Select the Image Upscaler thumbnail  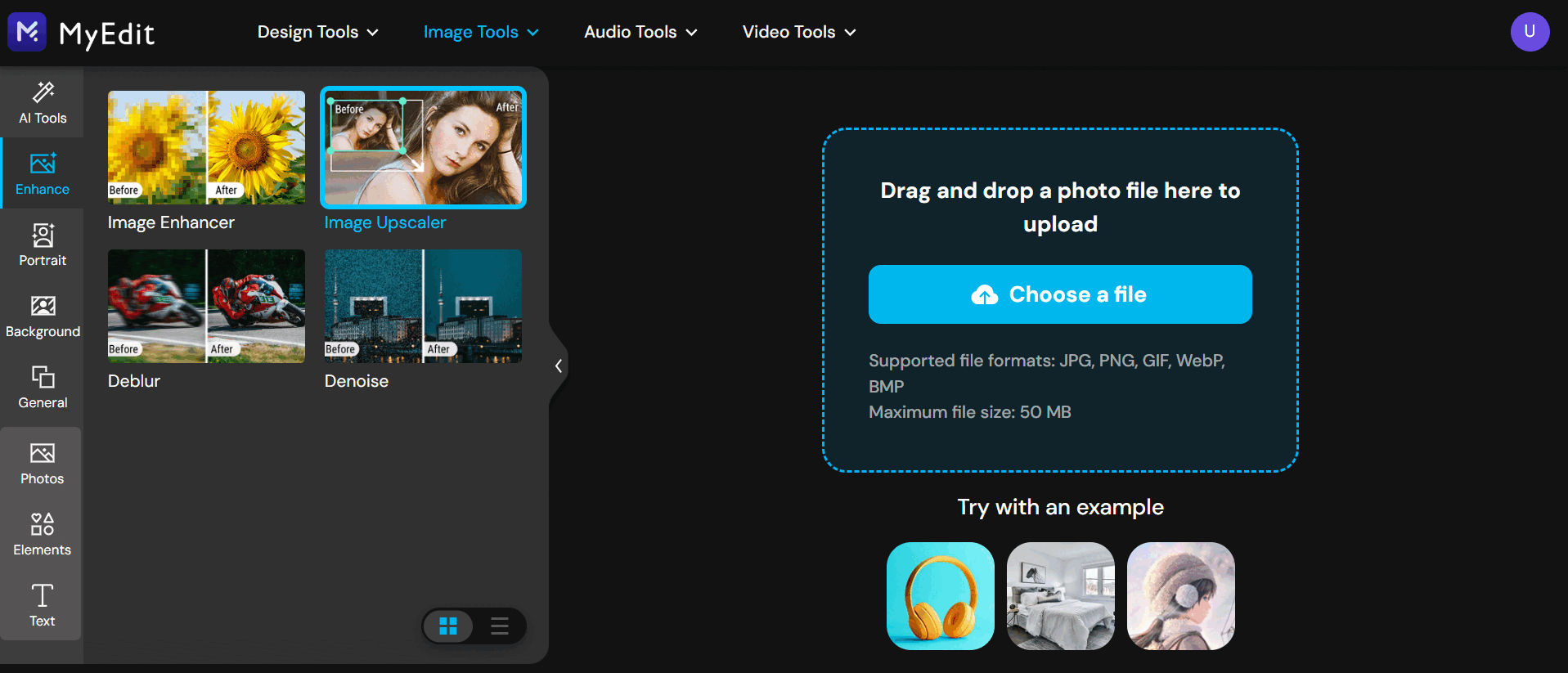(x=423, y=147)
